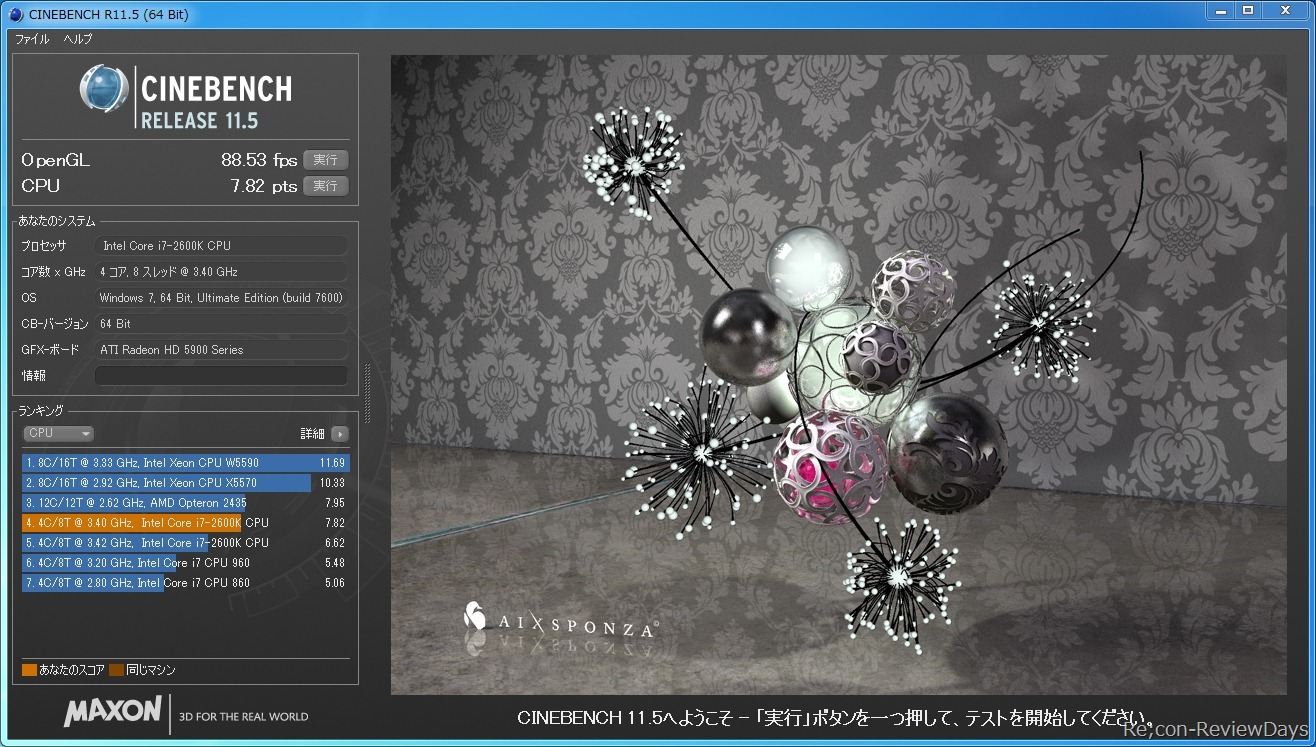Click the orange あなたのスコア legend swatch
The image size is (1316, 747).
29,670
